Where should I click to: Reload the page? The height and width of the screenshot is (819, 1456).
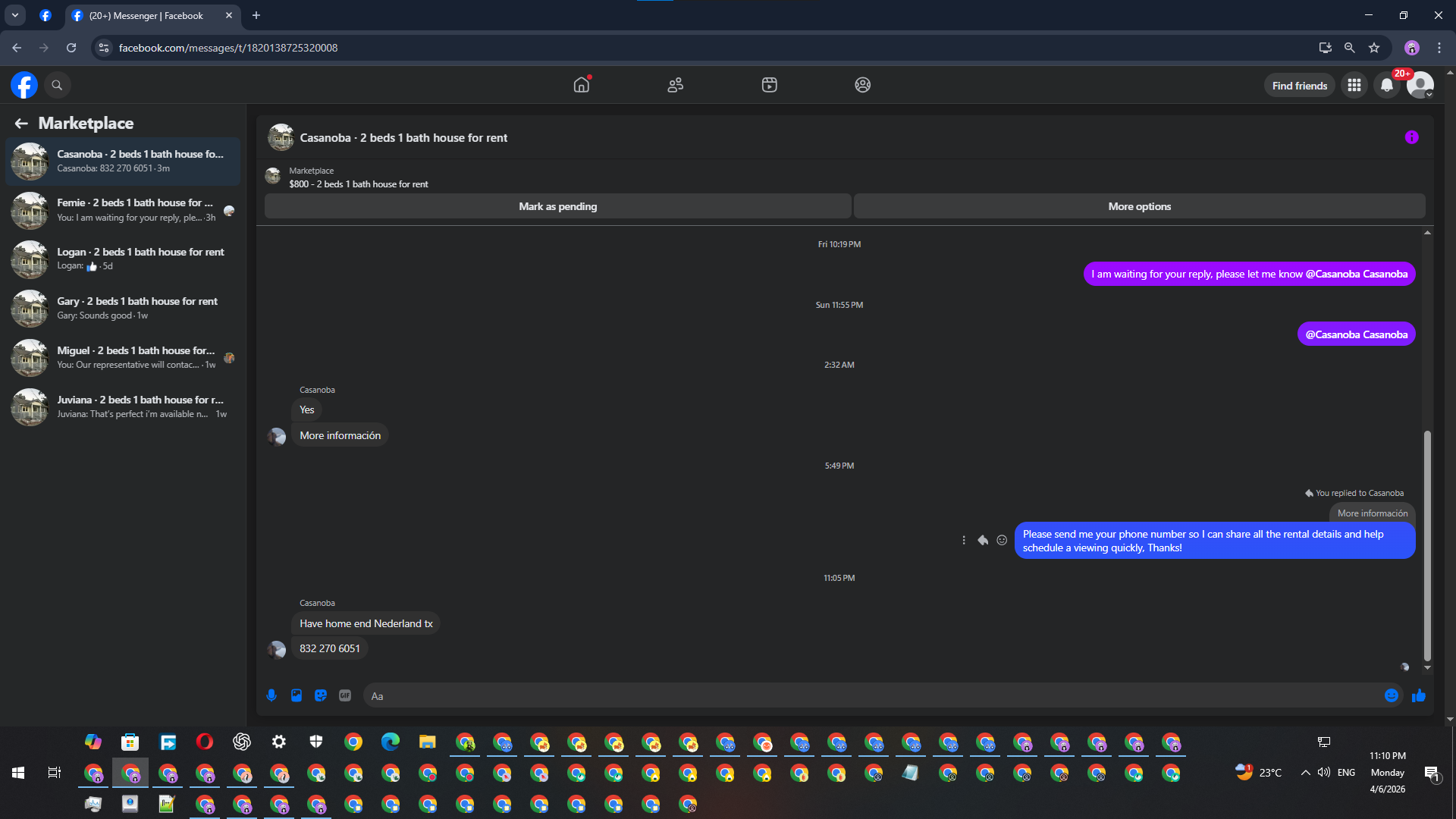point(71,48)
